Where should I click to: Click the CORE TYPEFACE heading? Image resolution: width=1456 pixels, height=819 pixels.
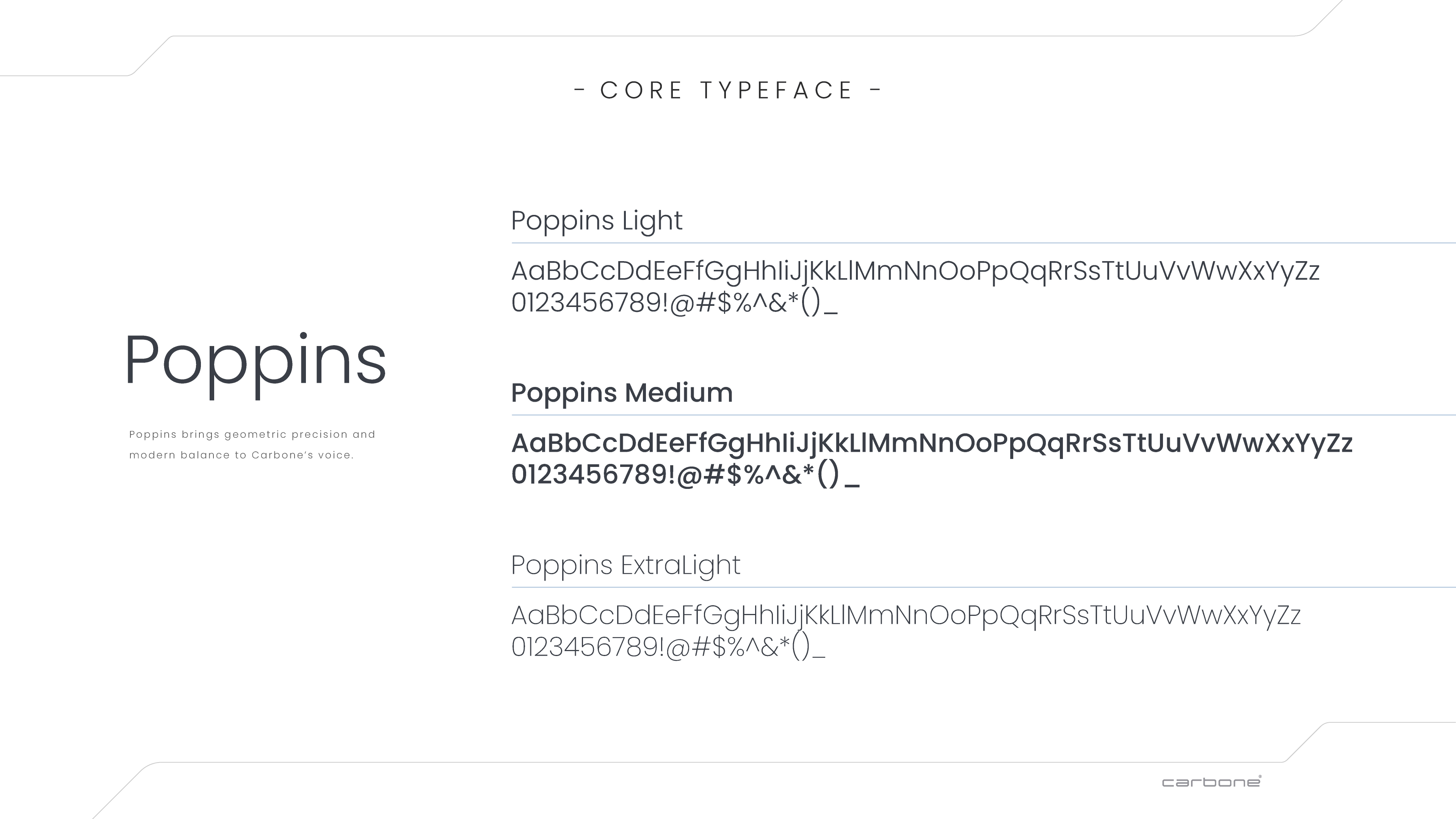click(727, 91)
